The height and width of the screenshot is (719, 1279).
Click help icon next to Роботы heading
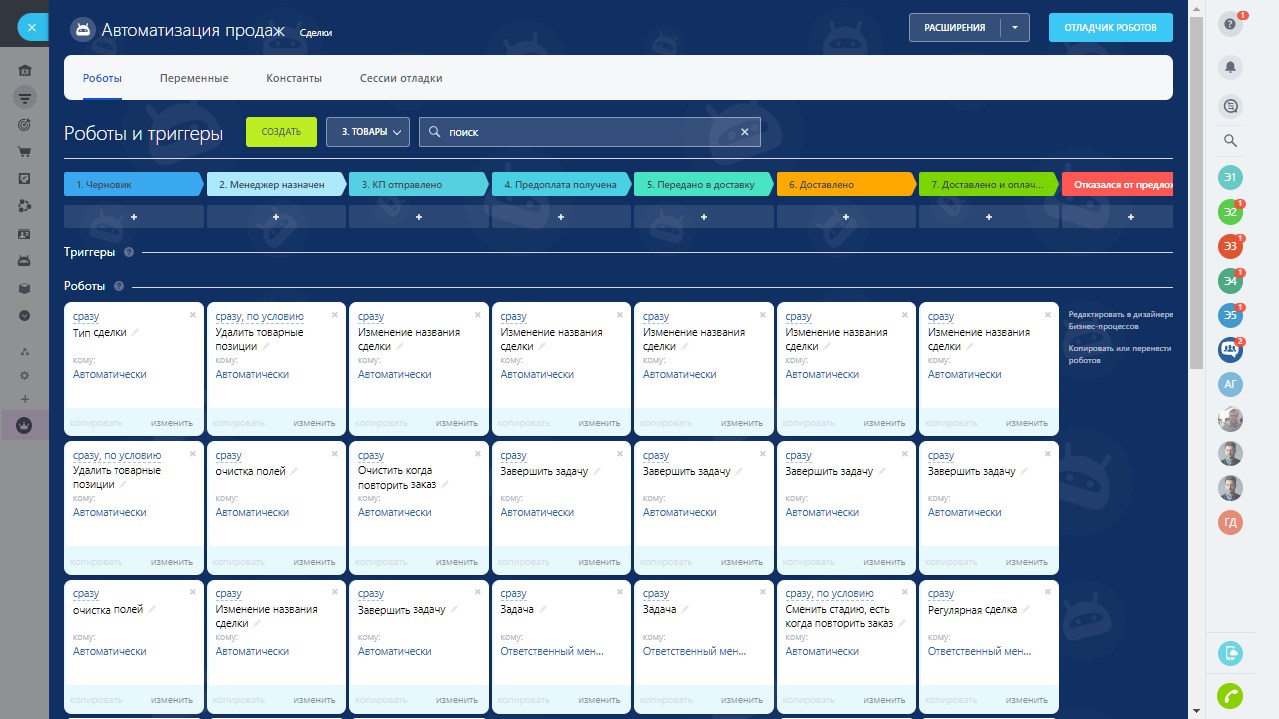pos(119,286)
